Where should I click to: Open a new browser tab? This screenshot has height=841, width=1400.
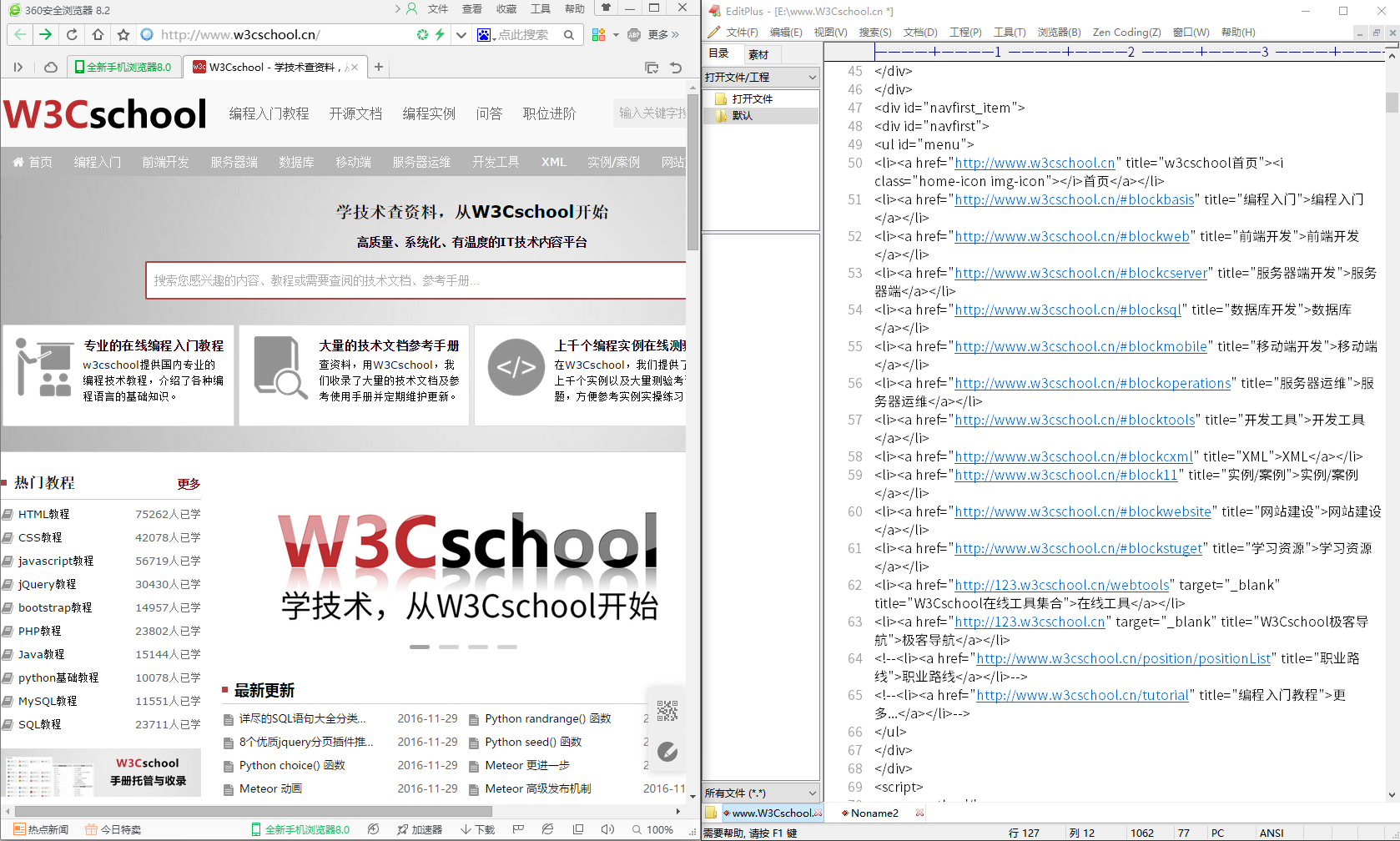[379, 67]
